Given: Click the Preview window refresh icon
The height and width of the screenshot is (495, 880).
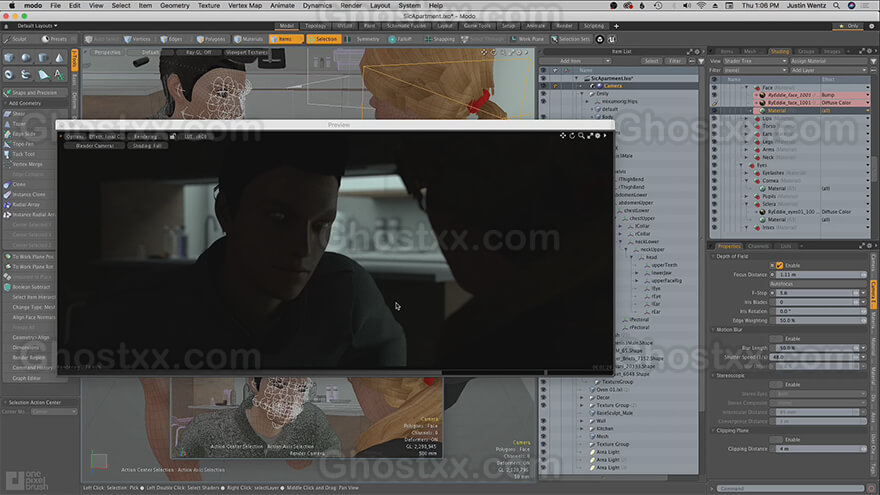Looking at the screenshot, I should tap(572, 136).
